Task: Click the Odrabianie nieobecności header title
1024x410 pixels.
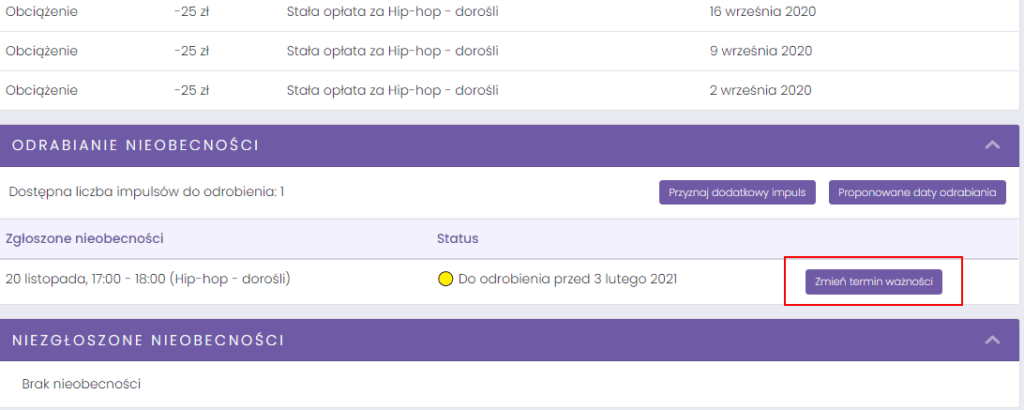Action: [135, 146]
